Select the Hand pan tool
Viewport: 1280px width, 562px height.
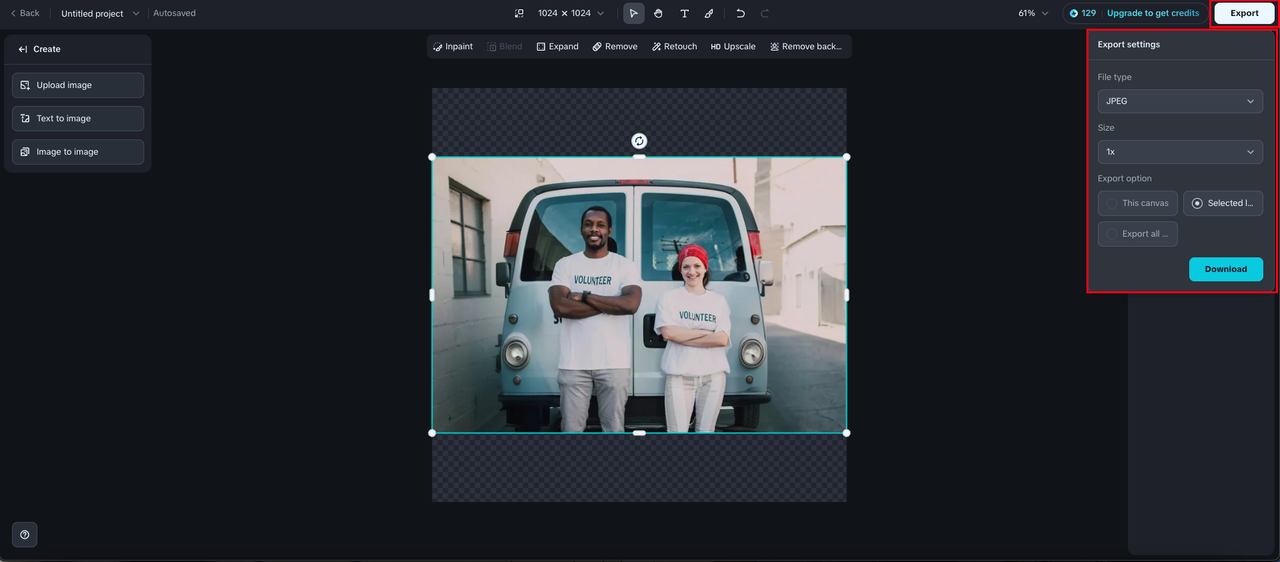coord(659,13)
